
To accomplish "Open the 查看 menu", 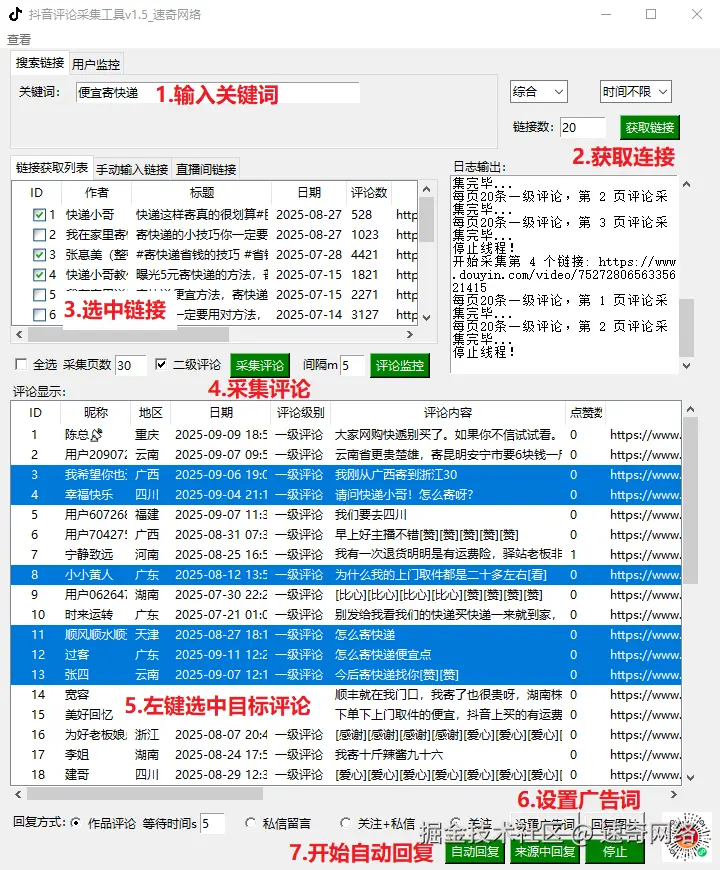I will click(x=19, y=39).
